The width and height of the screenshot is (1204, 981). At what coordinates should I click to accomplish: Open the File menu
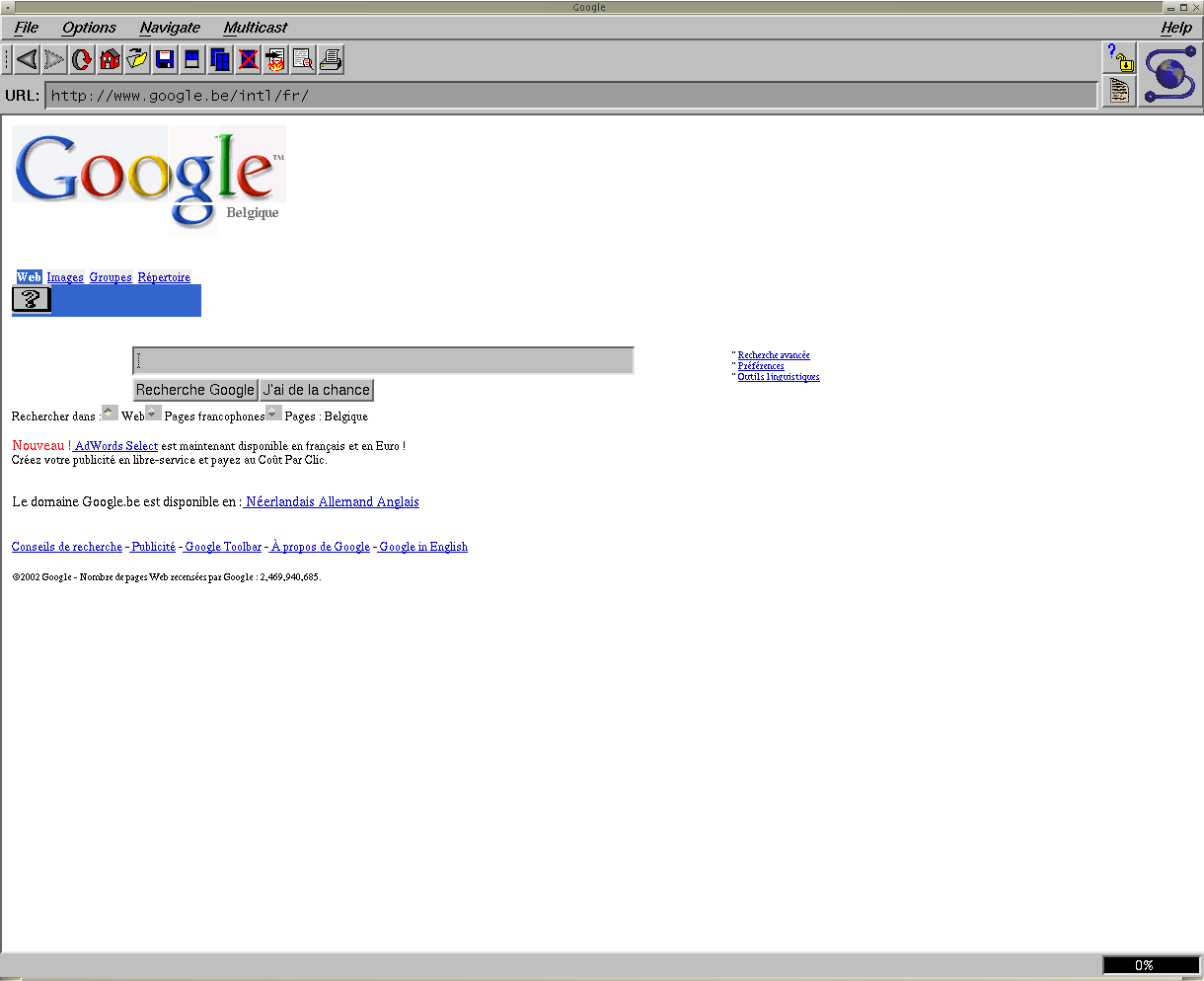tap(27, 28)
